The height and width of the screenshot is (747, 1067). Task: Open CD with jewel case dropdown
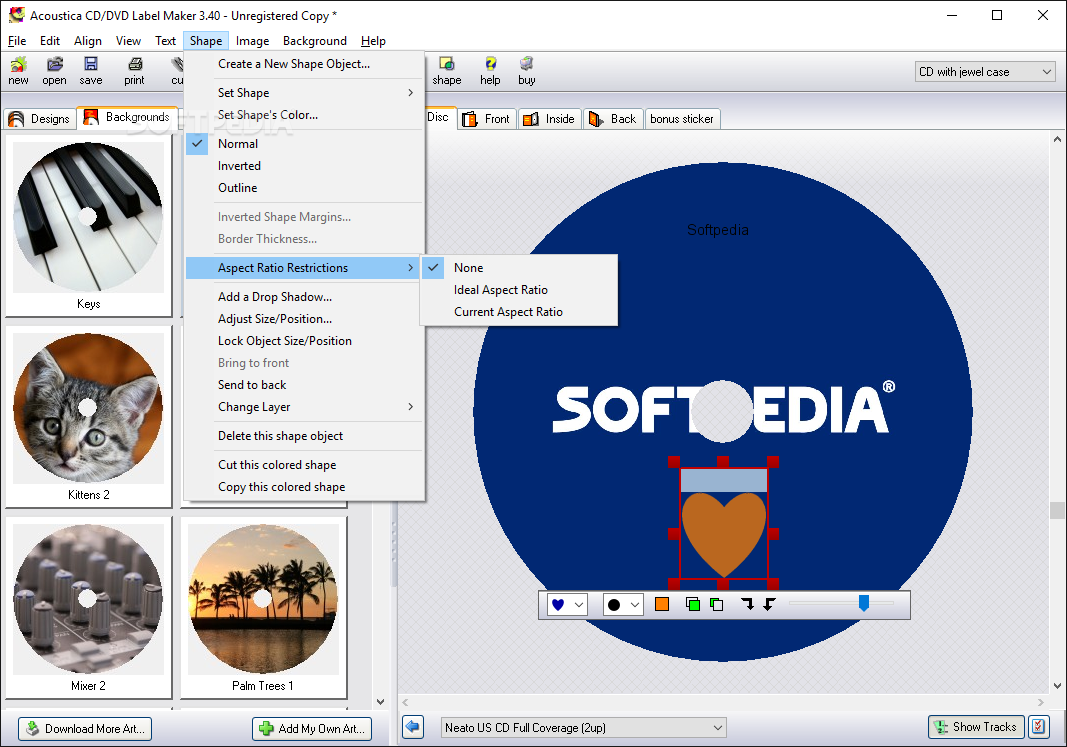(985, 71)
